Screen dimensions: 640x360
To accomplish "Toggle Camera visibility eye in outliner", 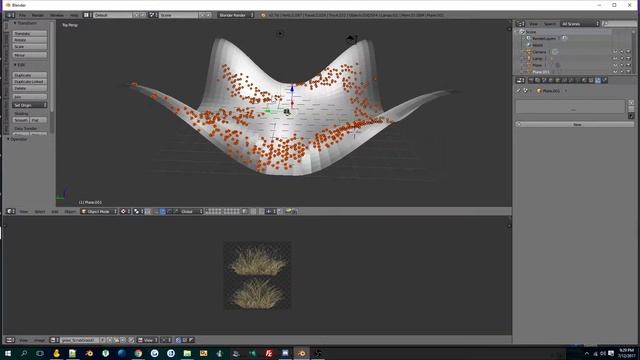I will pos(615,52).
